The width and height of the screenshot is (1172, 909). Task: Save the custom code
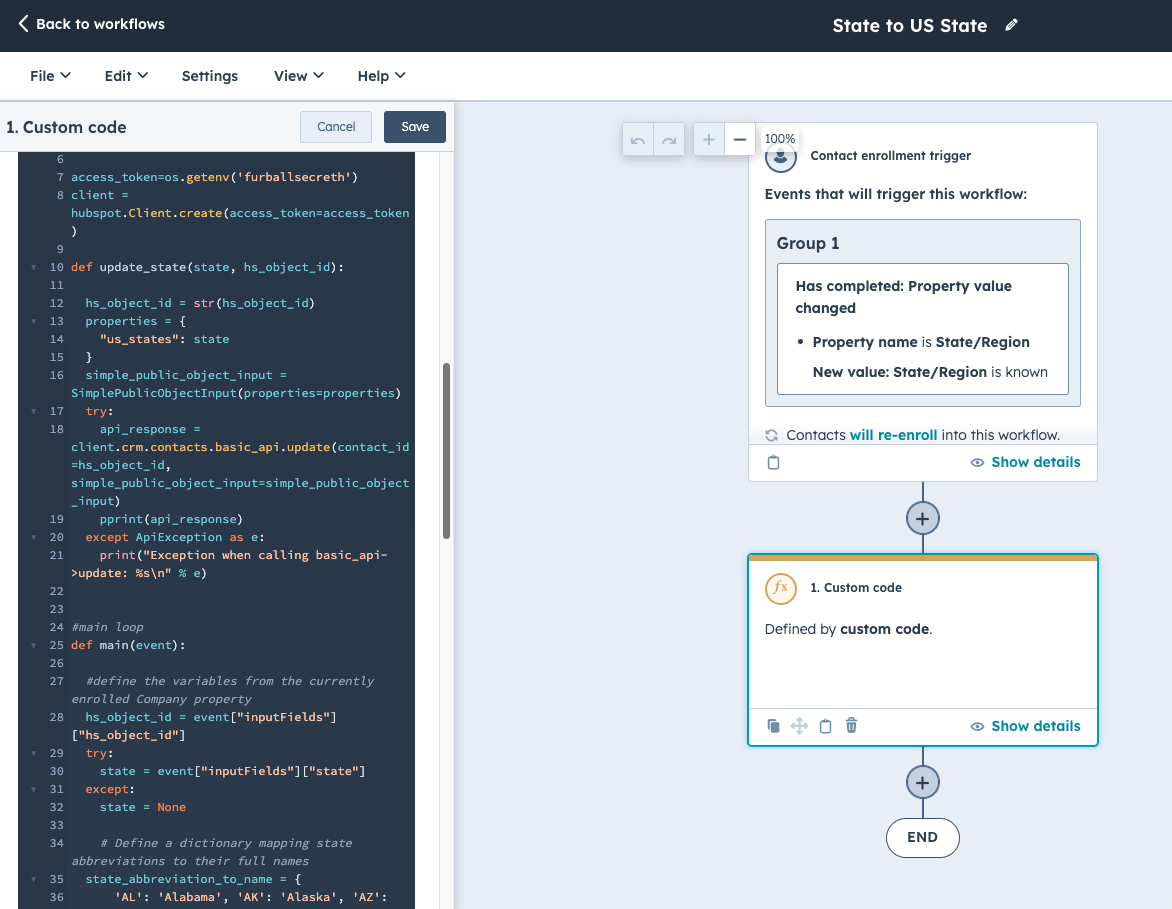[x=415, y=127]
